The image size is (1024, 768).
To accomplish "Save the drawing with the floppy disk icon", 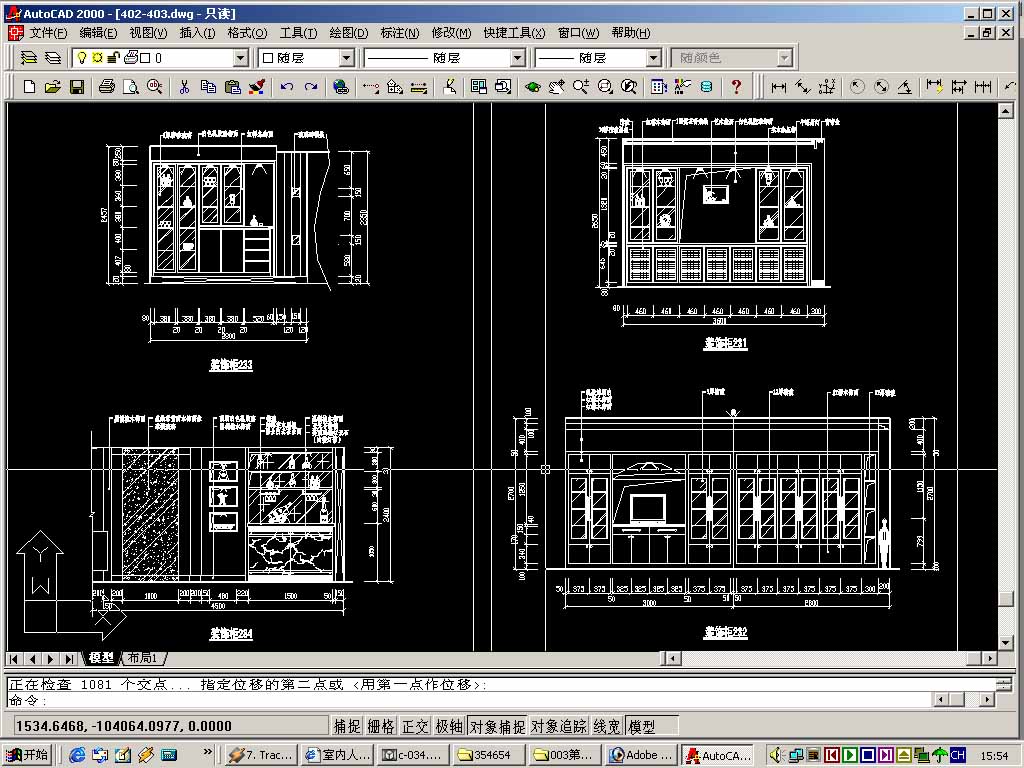I will click(x=77, y=87).
